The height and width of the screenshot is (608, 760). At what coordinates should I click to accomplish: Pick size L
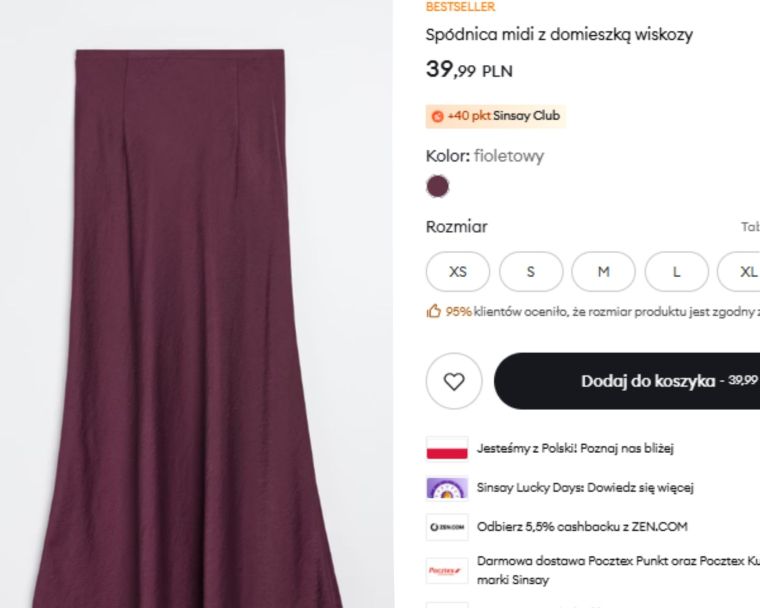(x=677, y=272)
